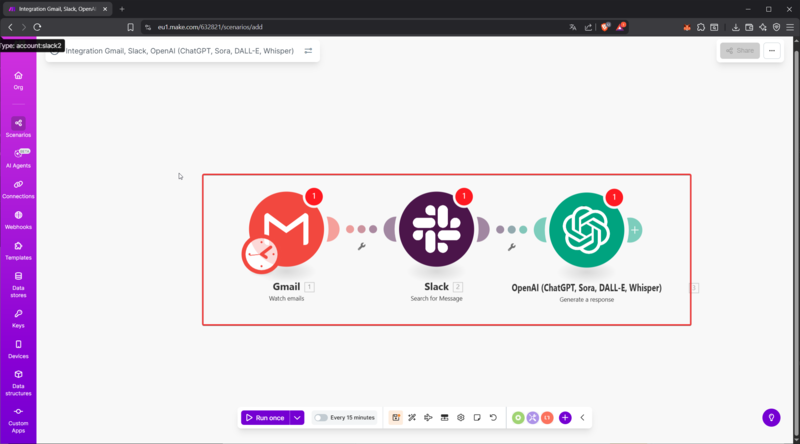Click the clock trigger icon on Gmail

click(261, 256)
